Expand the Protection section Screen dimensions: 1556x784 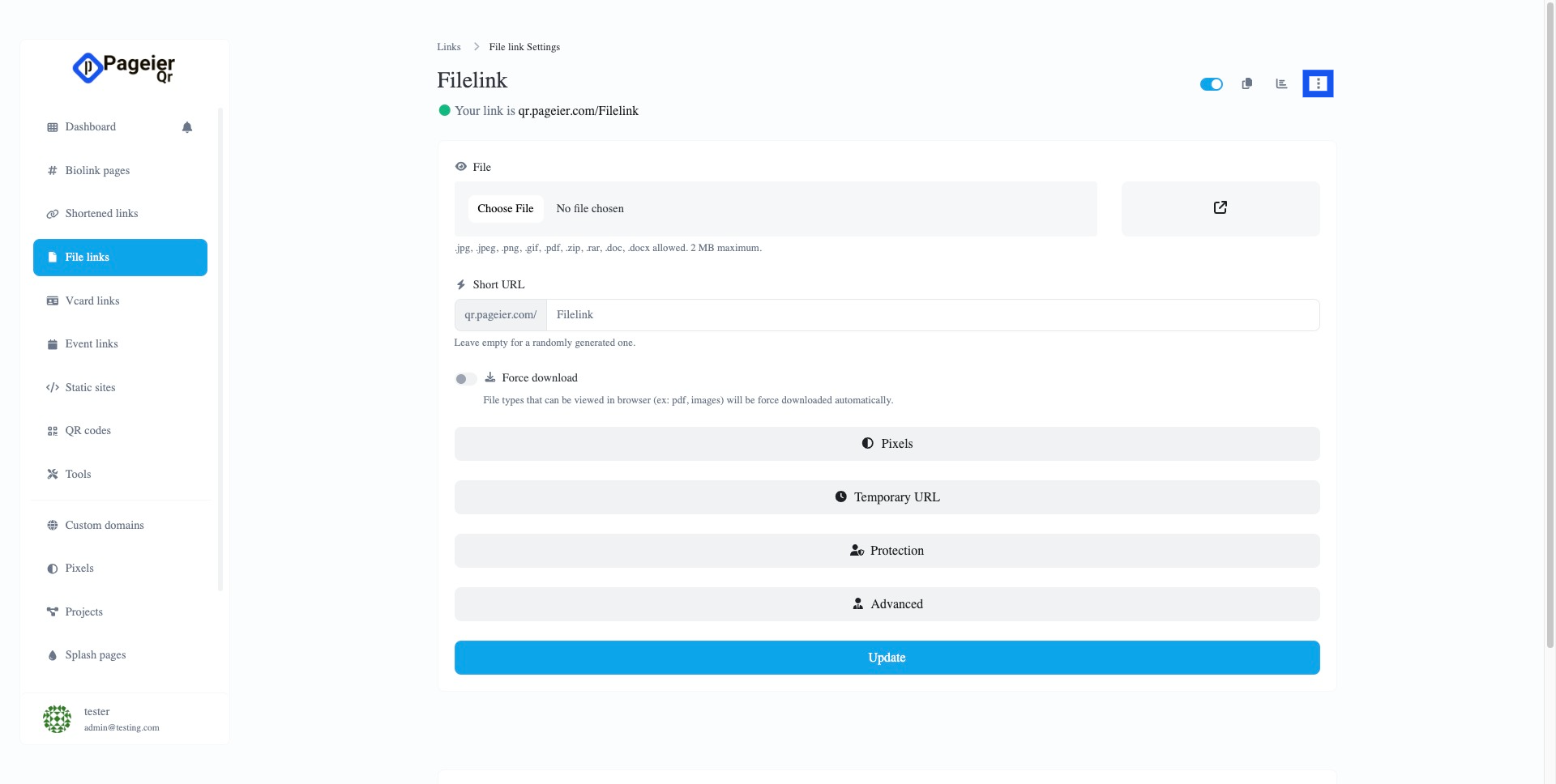pos(887,551)
